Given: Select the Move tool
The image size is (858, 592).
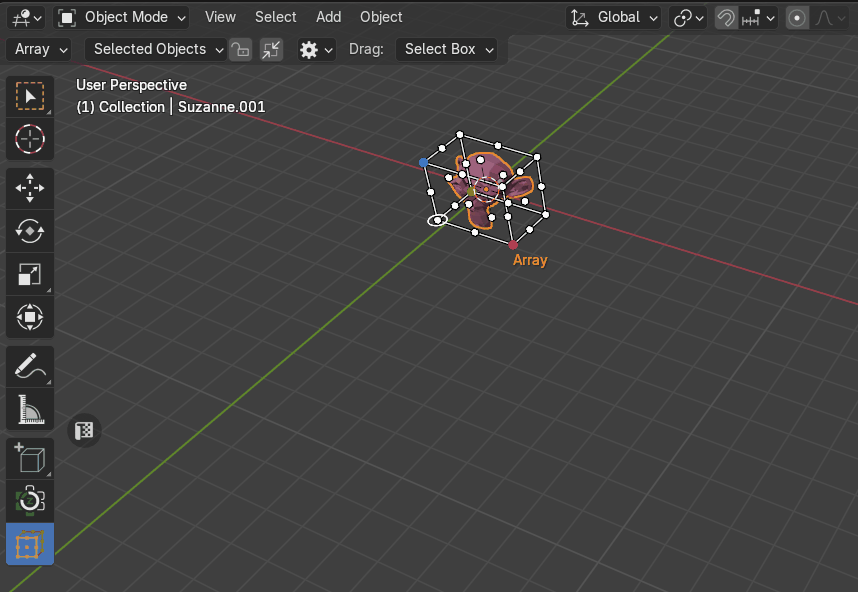Looking at the screenshot, I should tap(30, 188).
